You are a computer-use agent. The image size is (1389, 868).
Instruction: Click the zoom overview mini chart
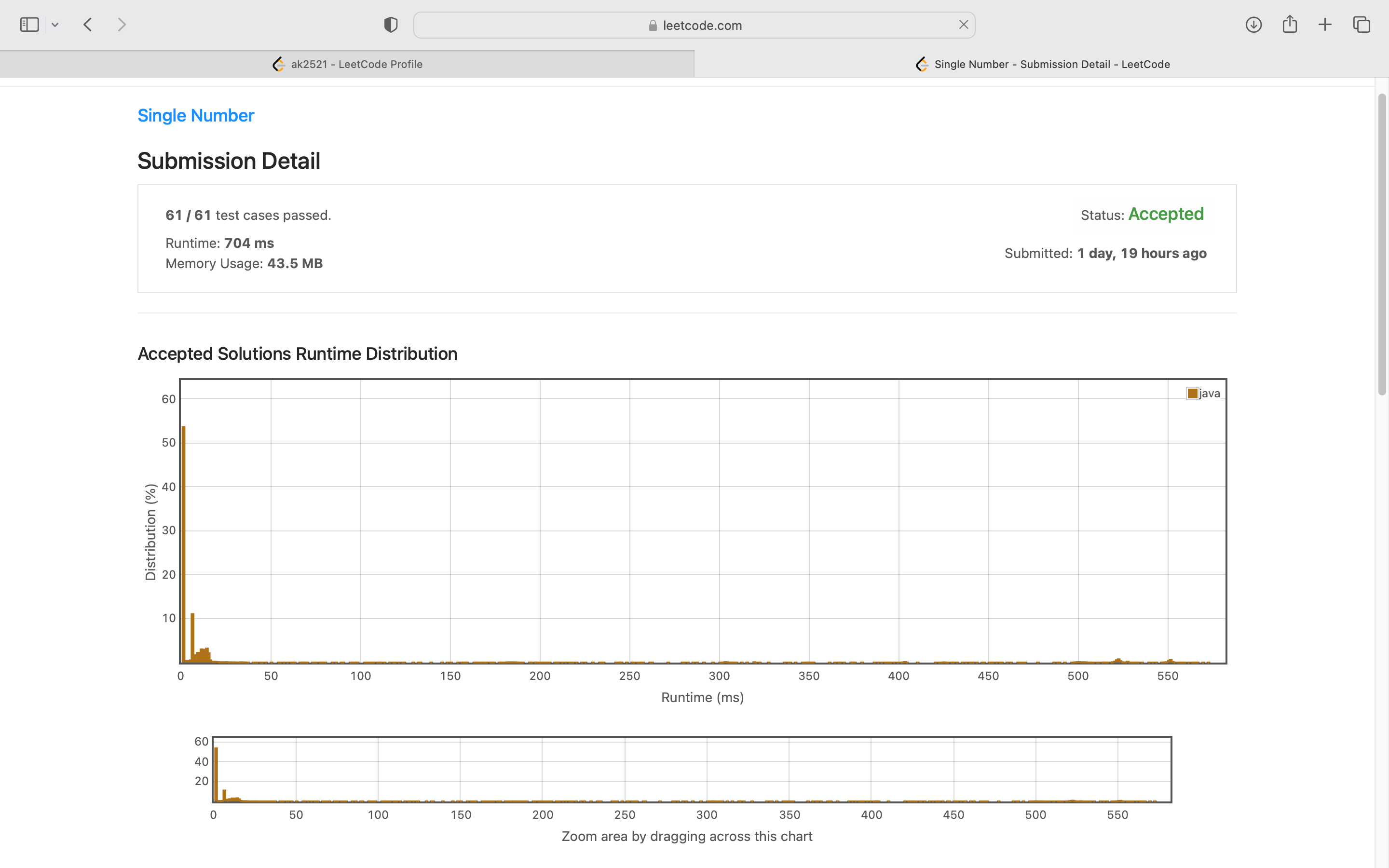[692, 769]
